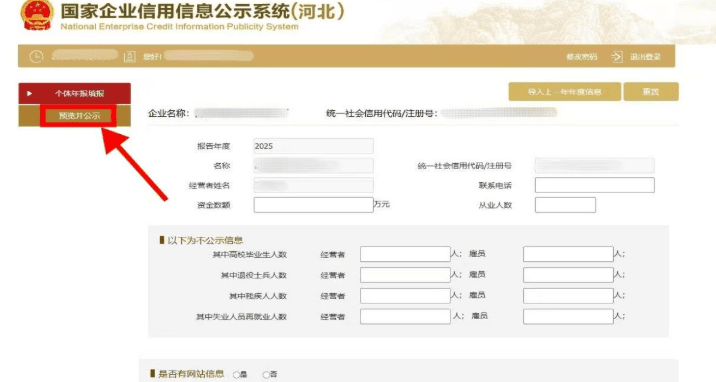Image resolution: width=716 pixels, height=382 pixels.
Task: Click the 您好 greeting text
Action: pos(152,57)
